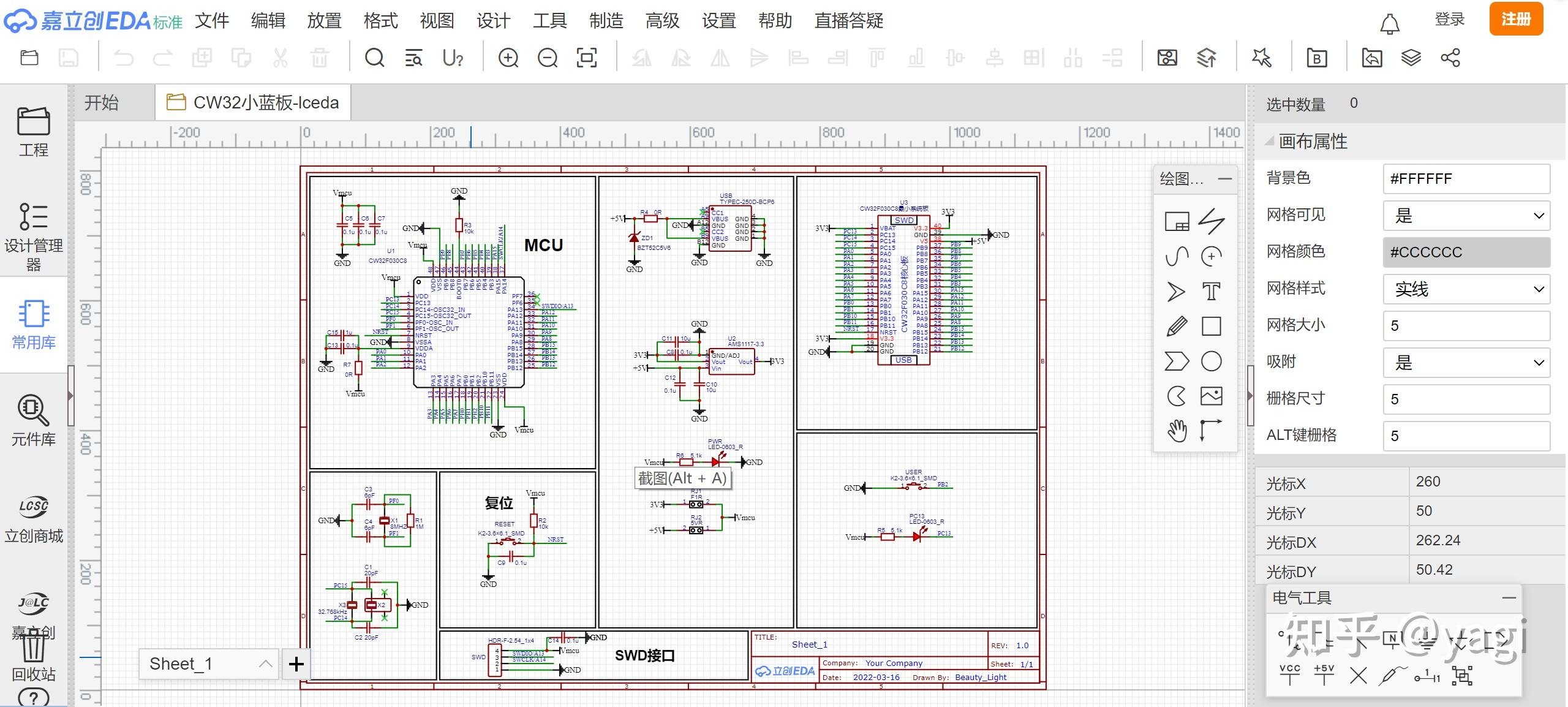This screenshot has height=707, width=1568.
Task: Switch to the 开始 Start tab
Action: 102,102
